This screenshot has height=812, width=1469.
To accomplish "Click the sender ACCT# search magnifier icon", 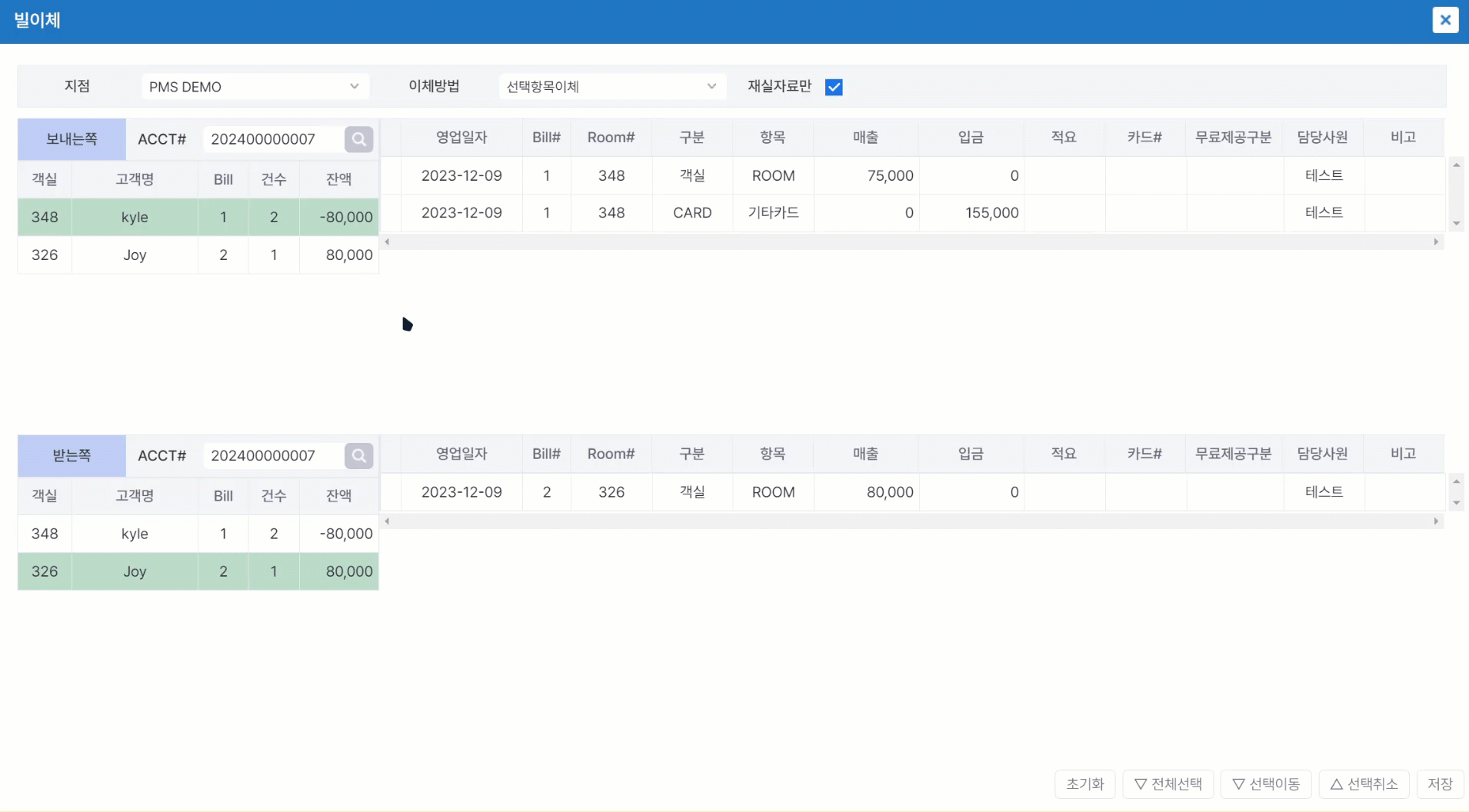I will (358, 139).
